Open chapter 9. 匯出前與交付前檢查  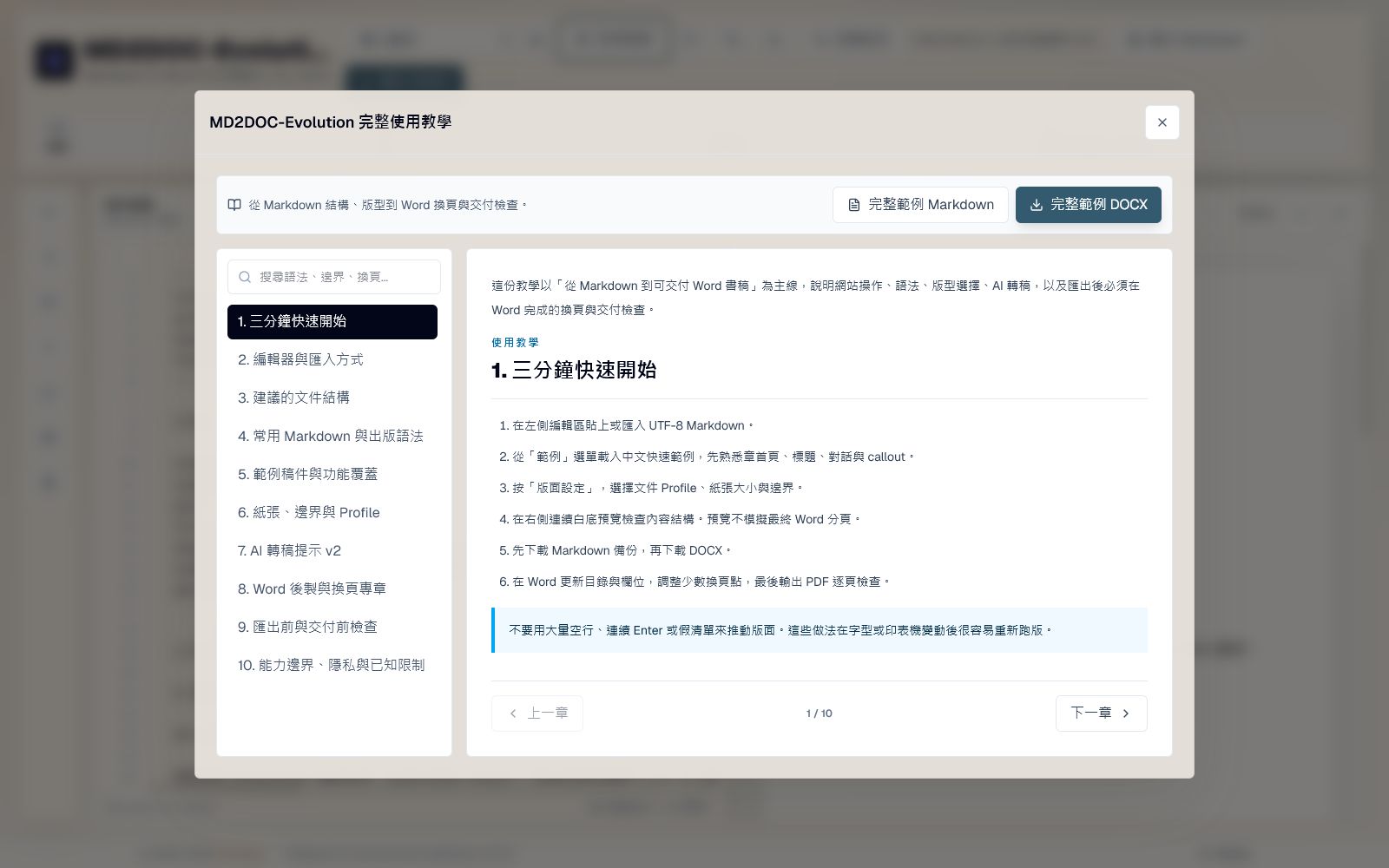(332, 627)
